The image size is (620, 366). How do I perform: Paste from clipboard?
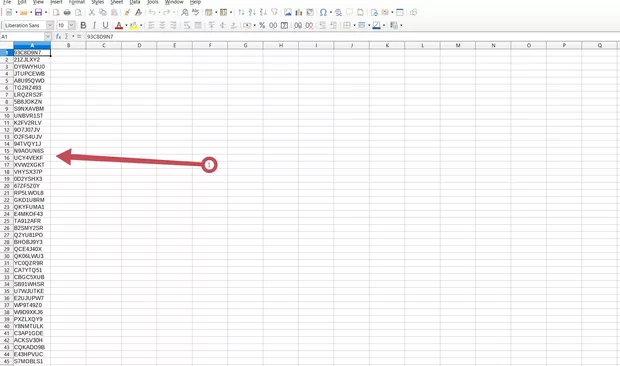pos(114,13)
